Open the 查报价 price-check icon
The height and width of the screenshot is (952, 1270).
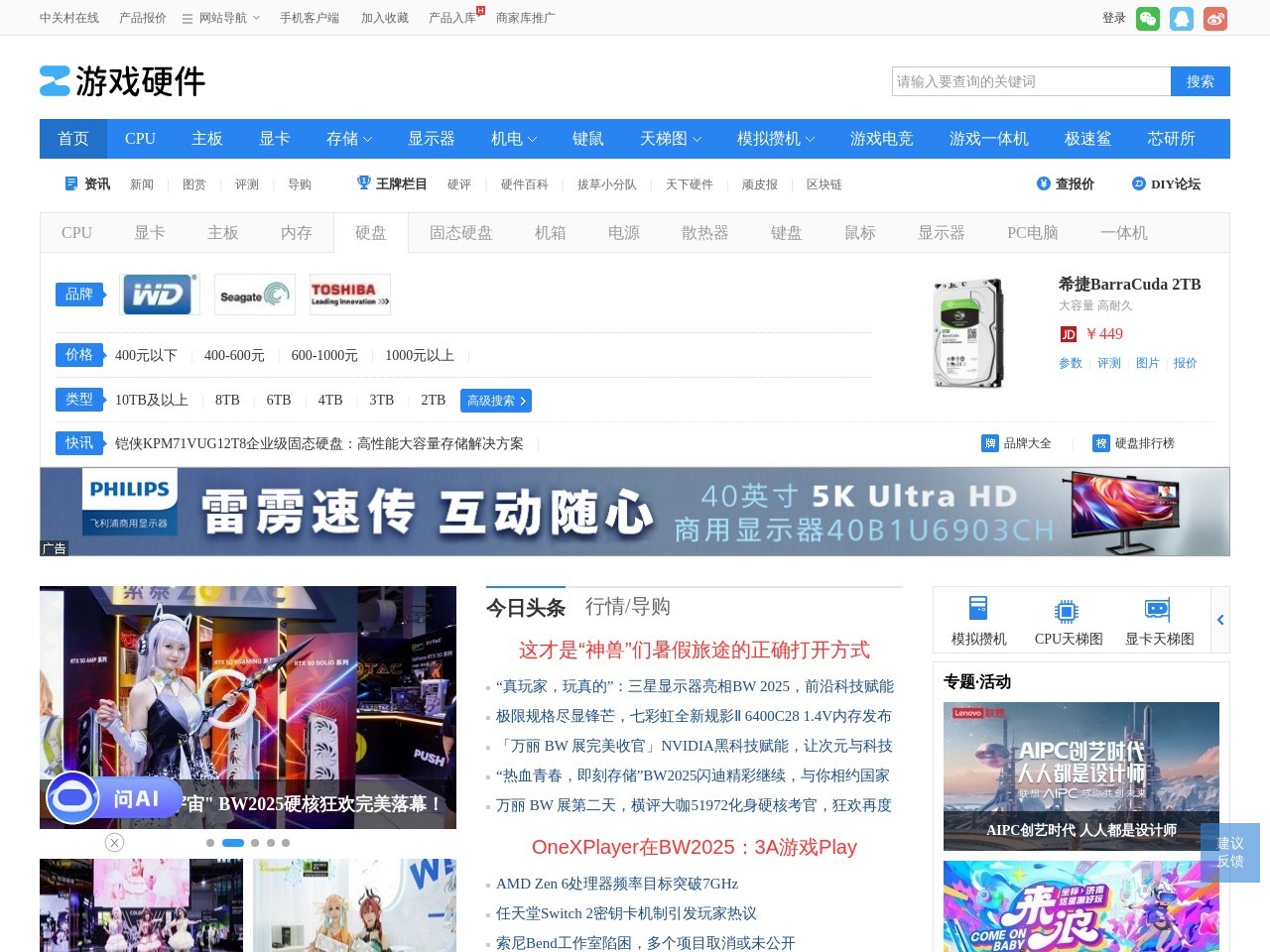point(1043,183)
